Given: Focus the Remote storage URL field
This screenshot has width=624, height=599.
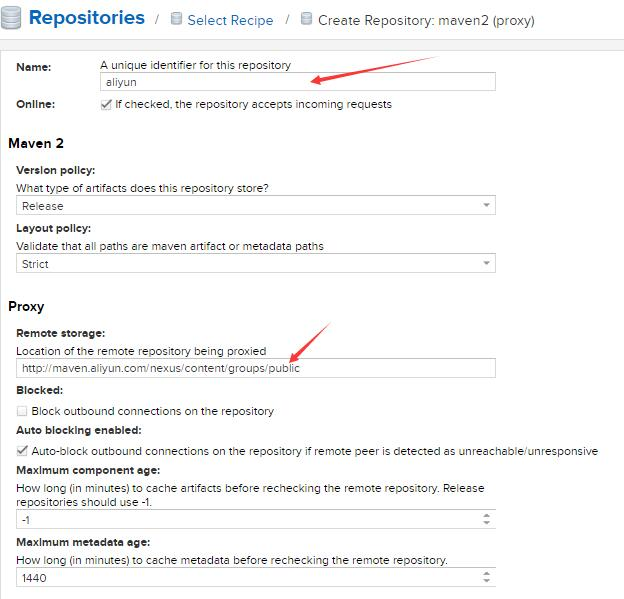Looking at the screenshot, I should tap(255, 368).
